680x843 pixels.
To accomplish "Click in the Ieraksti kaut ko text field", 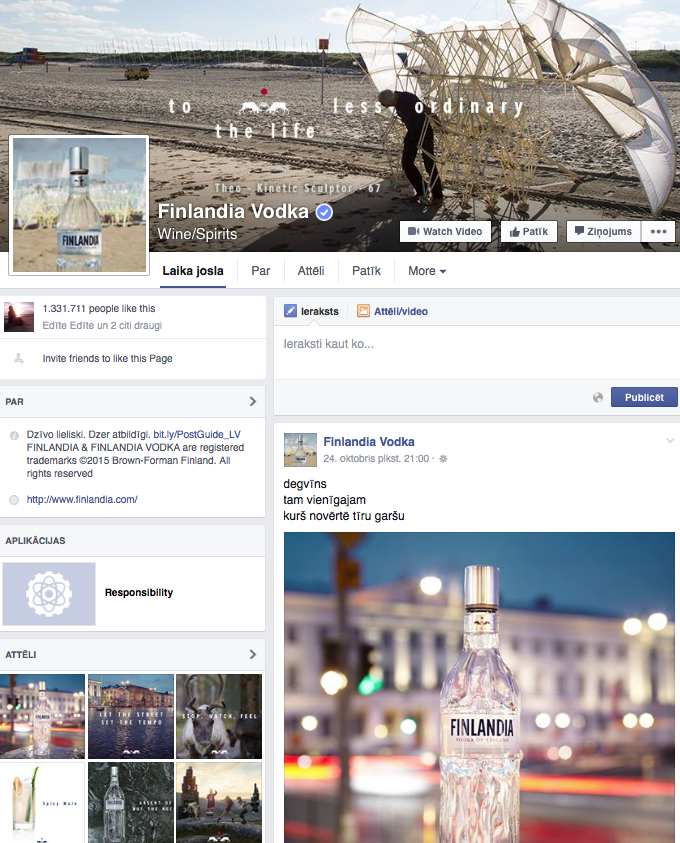I will (x=476, y=352).
